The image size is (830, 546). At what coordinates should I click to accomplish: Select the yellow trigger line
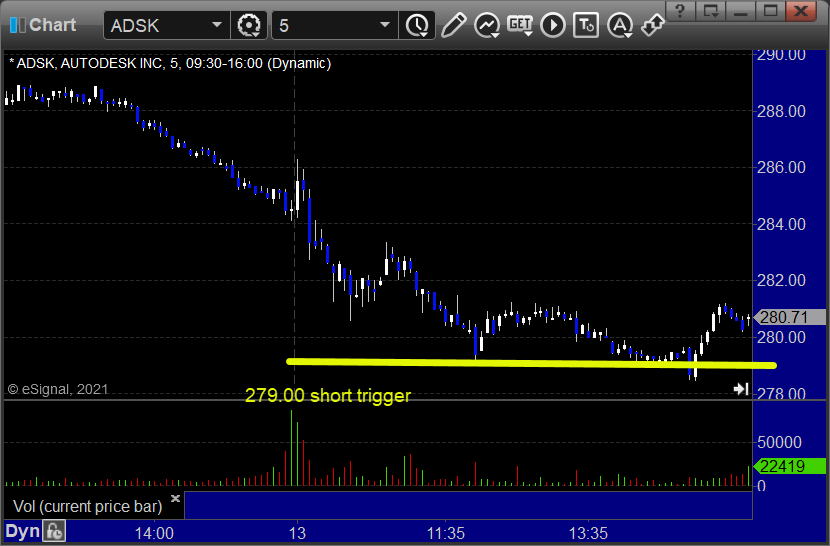531,363
